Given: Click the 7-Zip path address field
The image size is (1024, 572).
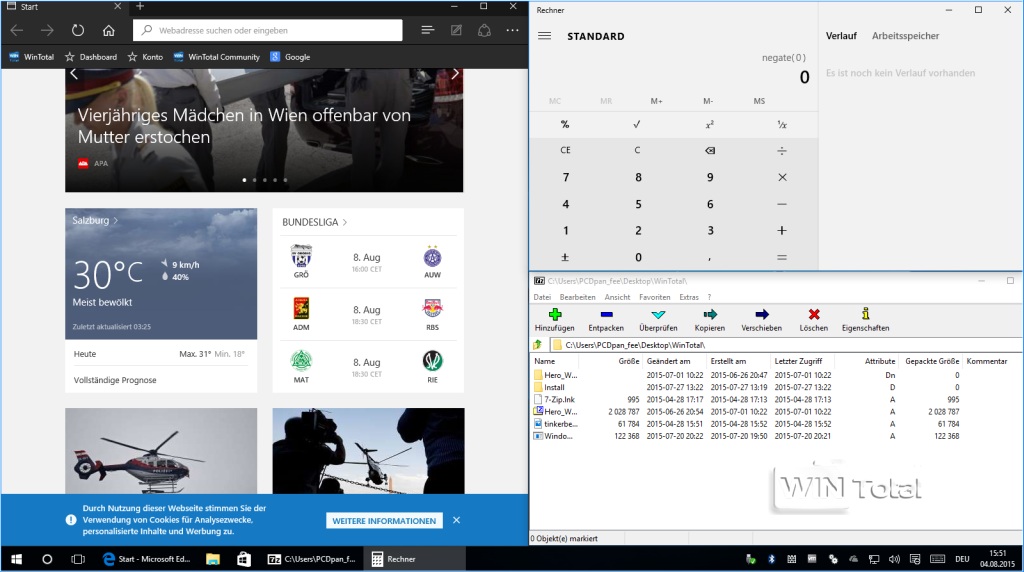Looking at the screenshot, I should [784, 345].
